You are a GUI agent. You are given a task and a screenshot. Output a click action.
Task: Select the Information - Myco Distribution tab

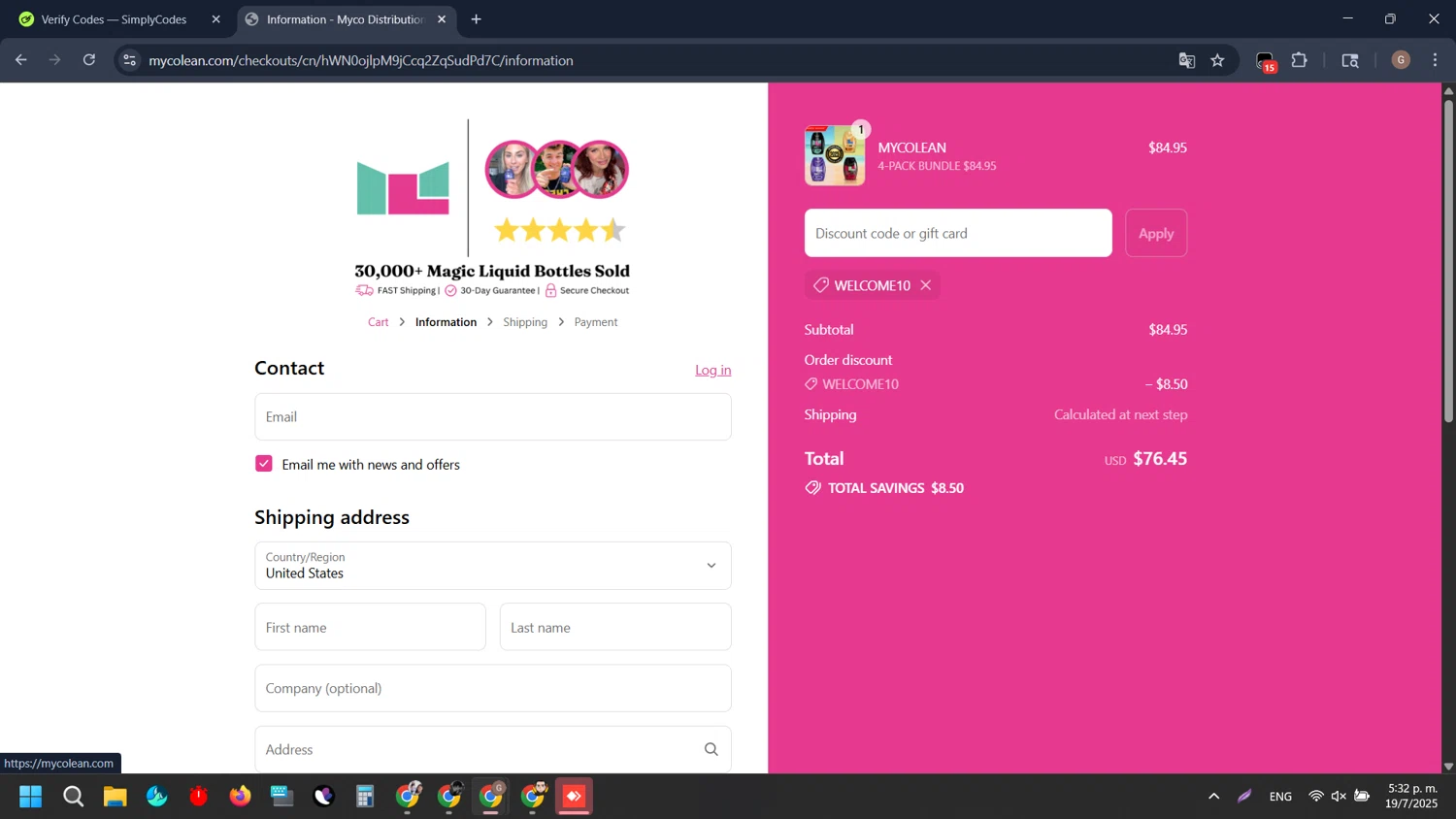[x=346, y=19]
